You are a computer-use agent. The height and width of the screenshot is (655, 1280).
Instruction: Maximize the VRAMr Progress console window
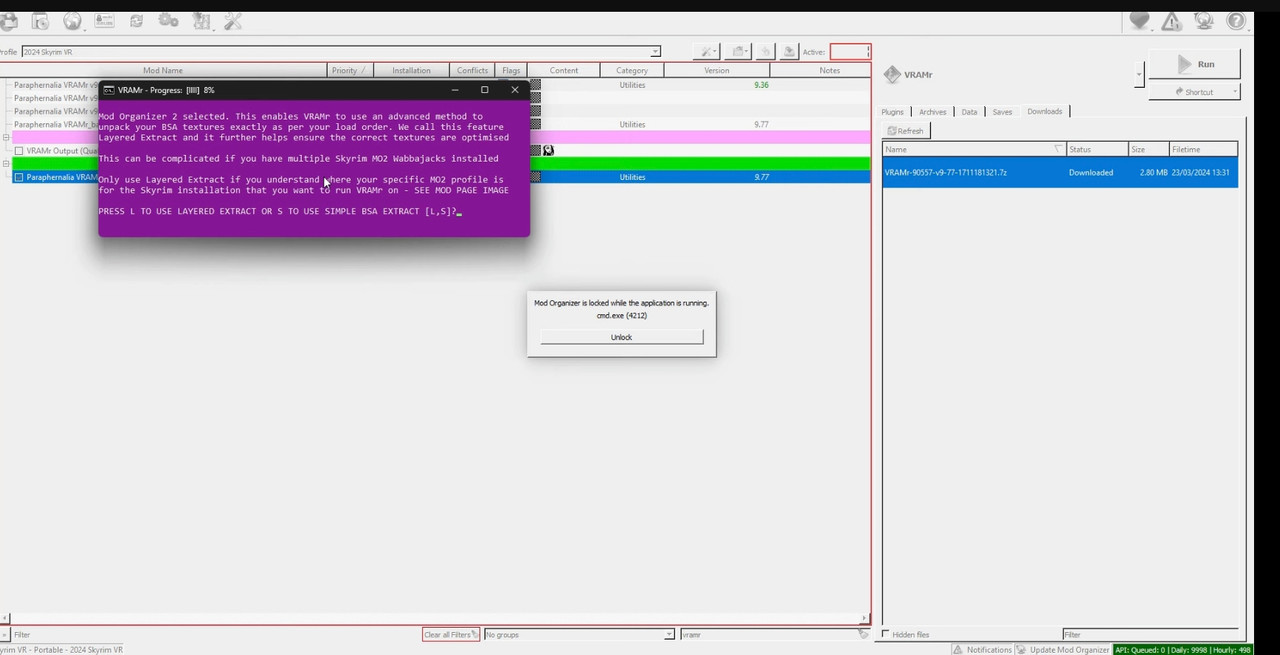tap(484, 90)
